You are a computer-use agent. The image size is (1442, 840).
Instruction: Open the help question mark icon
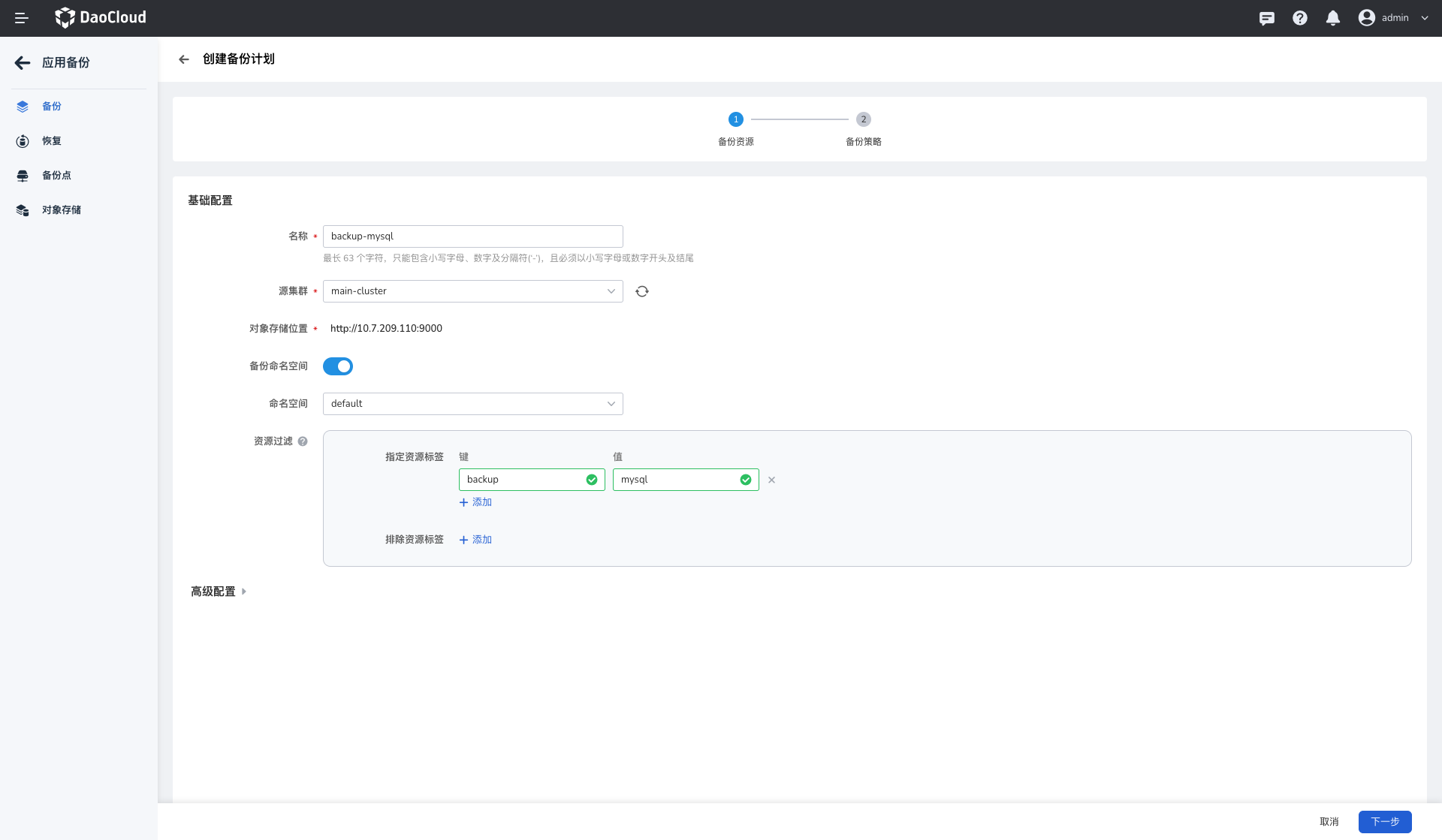(1300, 18)
